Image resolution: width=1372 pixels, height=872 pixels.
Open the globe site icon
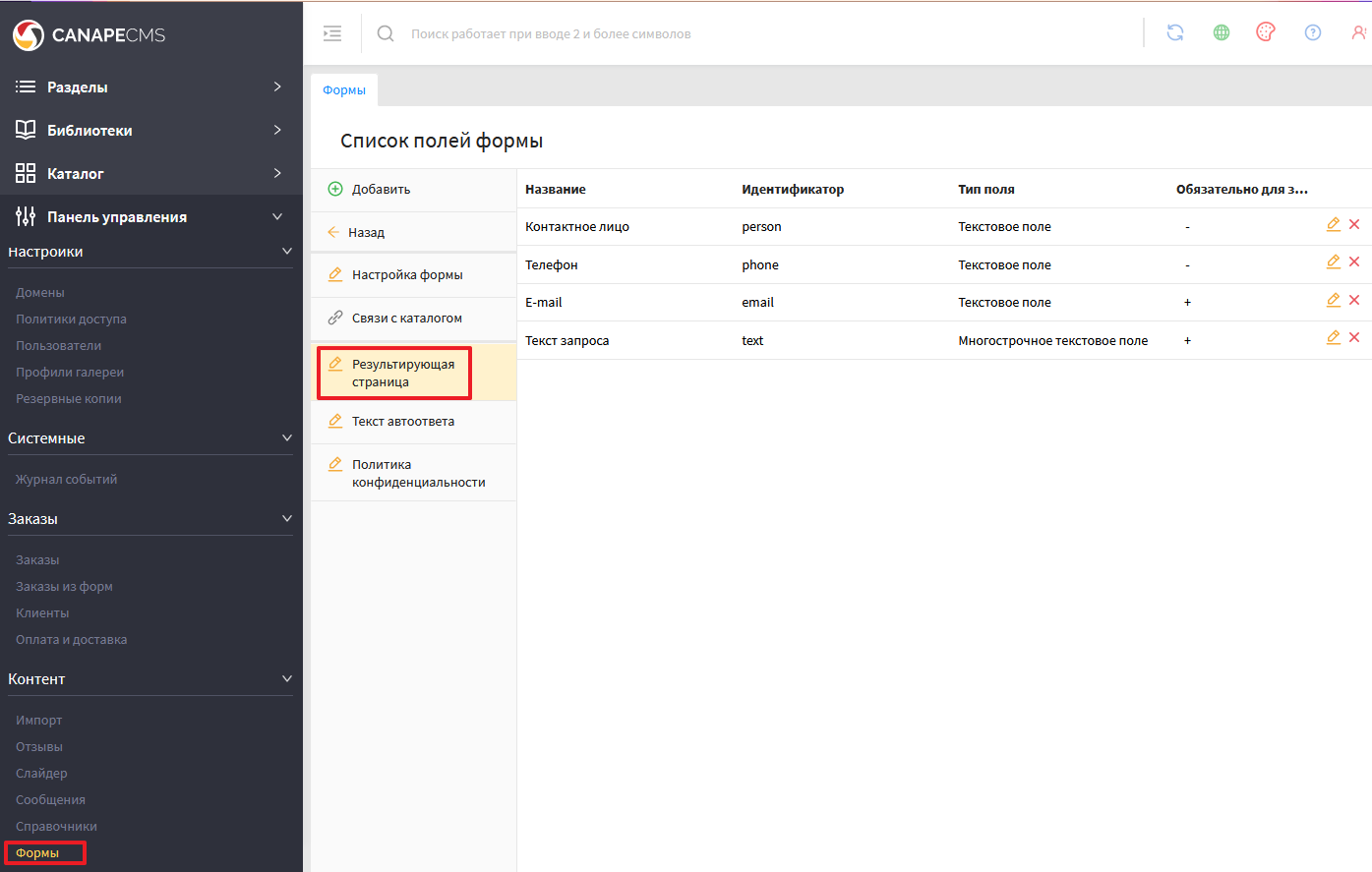[x=1222, y=32]
